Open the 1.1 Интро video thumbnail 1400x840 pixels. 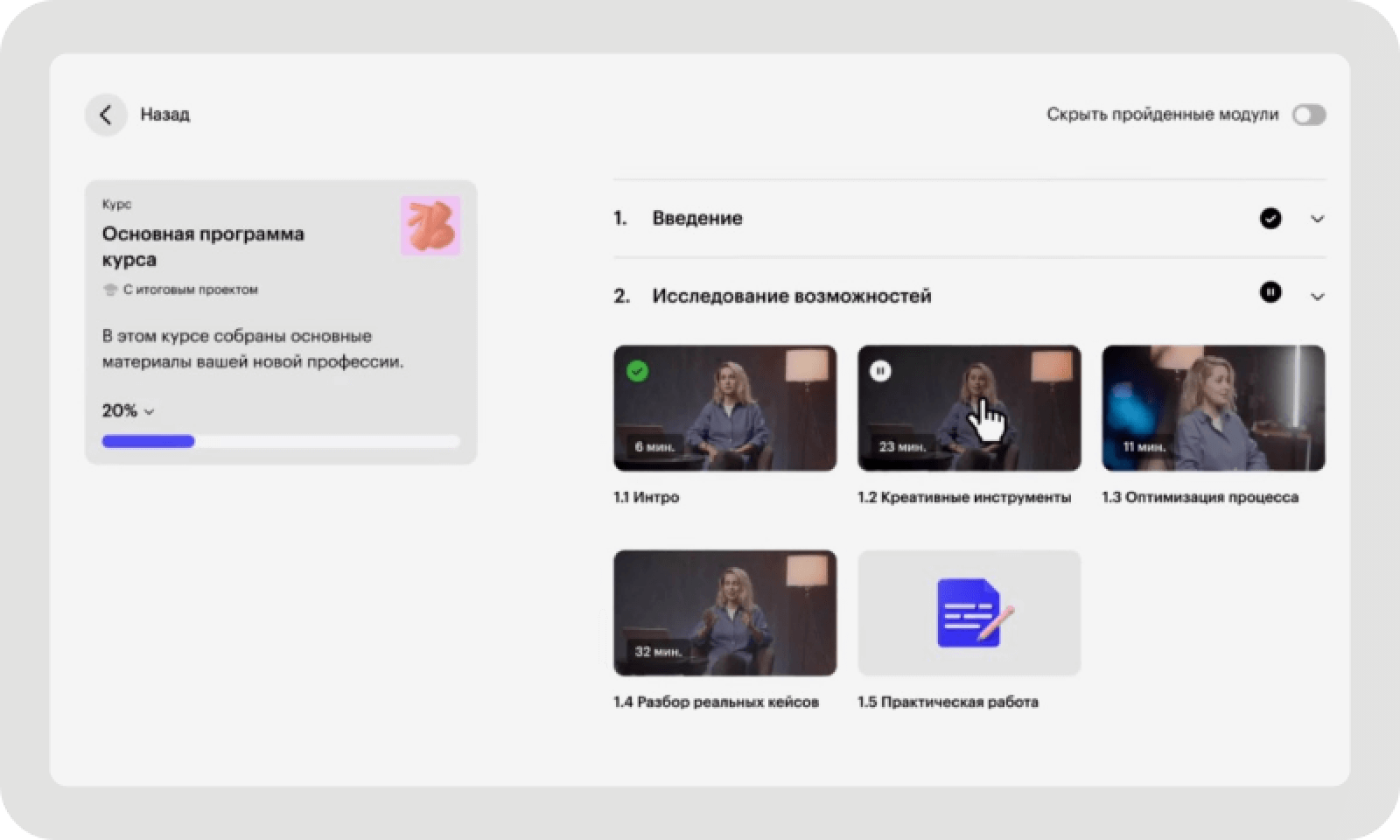[724, 408]
